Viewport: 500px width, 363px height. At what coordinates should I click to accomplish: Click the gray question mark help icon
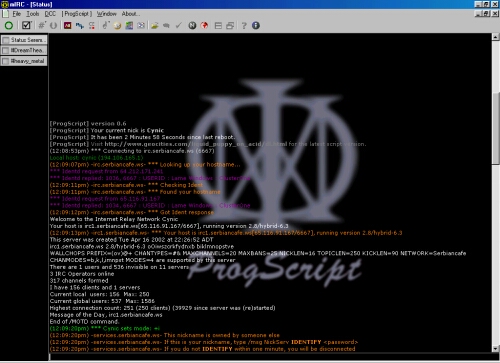pos(244,25)
